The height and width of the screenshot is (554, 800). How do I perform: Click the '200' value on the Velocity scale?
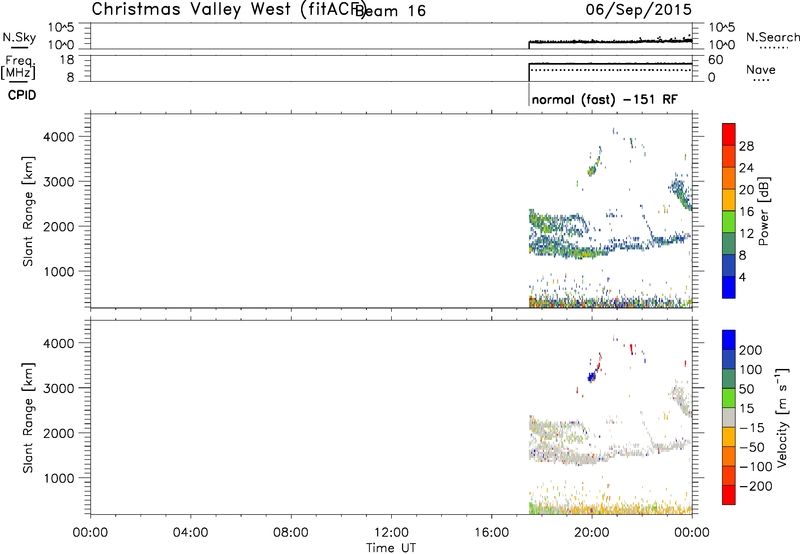coord(751,350)
